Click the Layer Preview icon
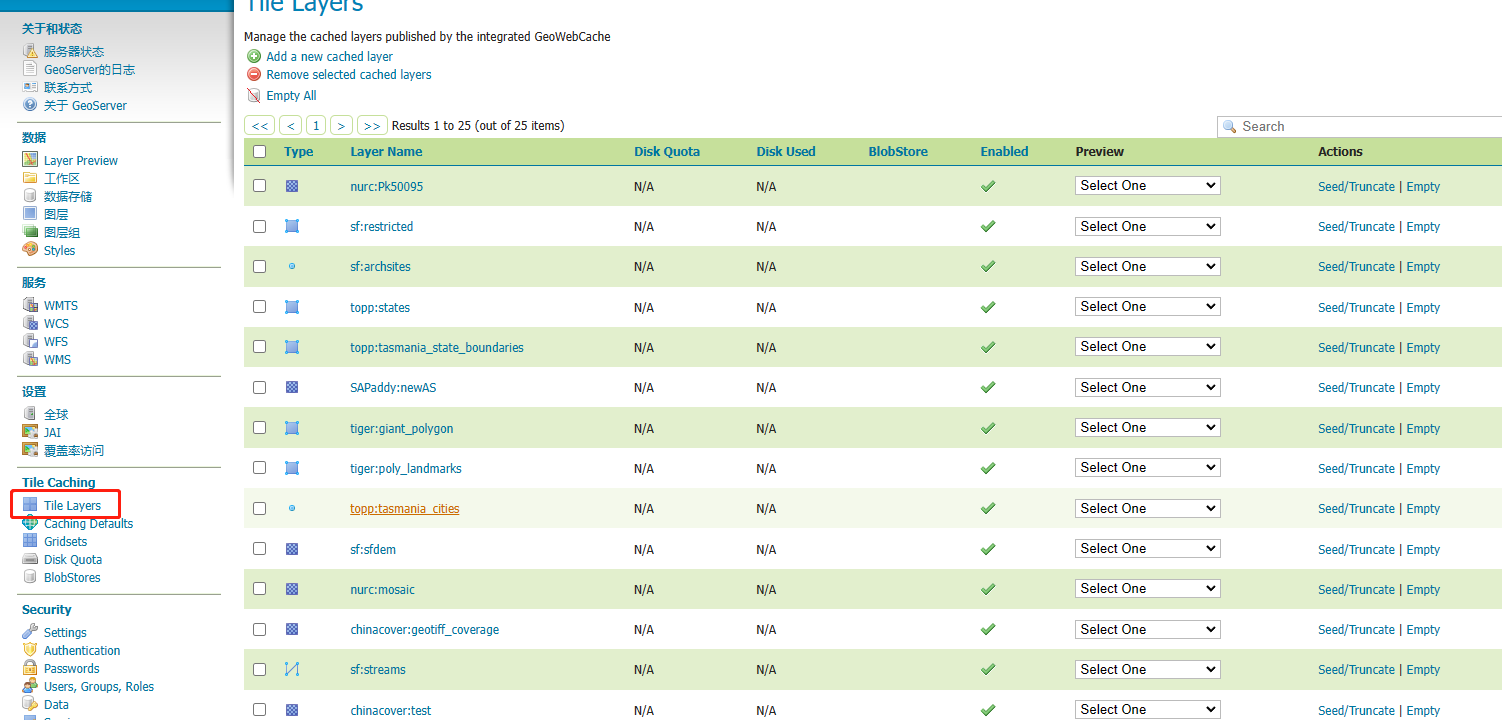Viewport: 1502px width, 720px height. (30, 160)
